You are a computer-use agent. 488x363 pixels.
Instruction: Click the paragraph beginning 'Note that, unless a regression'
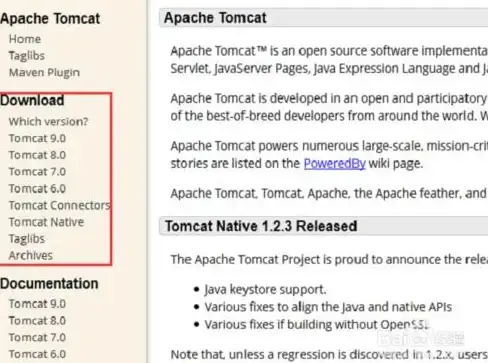click(x=329, y=354)
